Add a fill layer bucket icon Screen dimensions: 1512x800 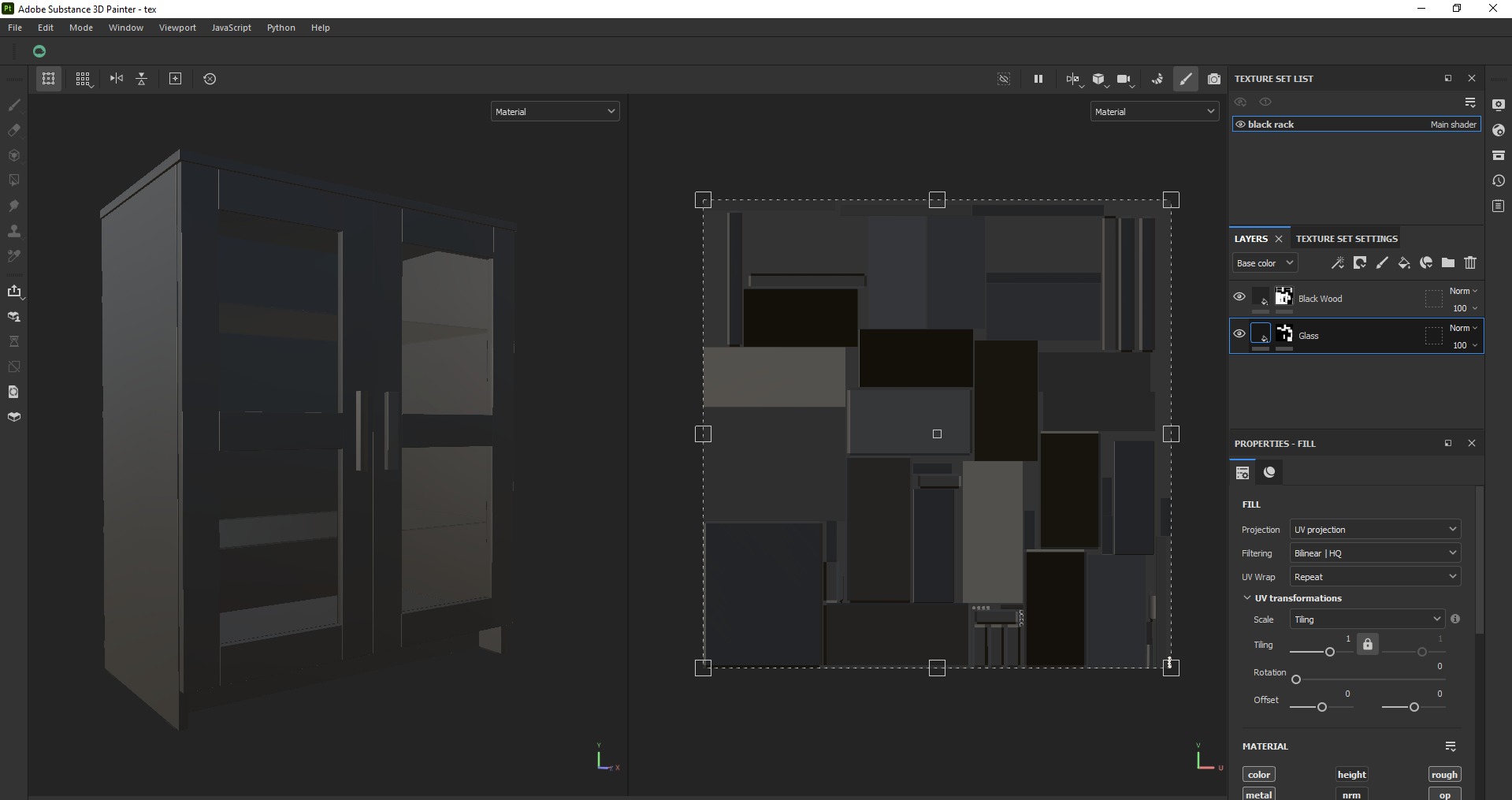(x=1404, y=263)
